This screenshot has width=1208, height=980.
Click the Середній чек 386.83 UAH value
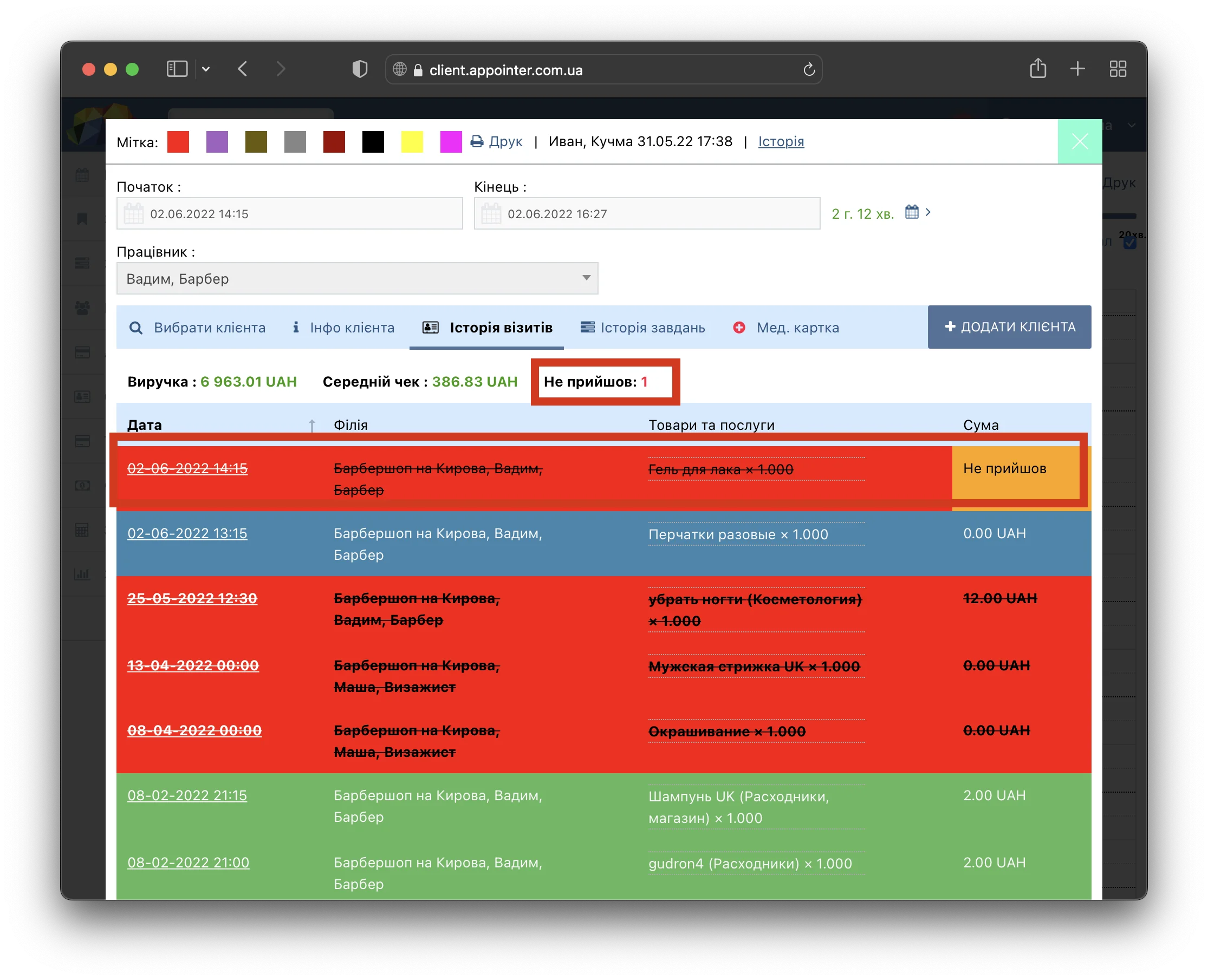tap(475, 382)
